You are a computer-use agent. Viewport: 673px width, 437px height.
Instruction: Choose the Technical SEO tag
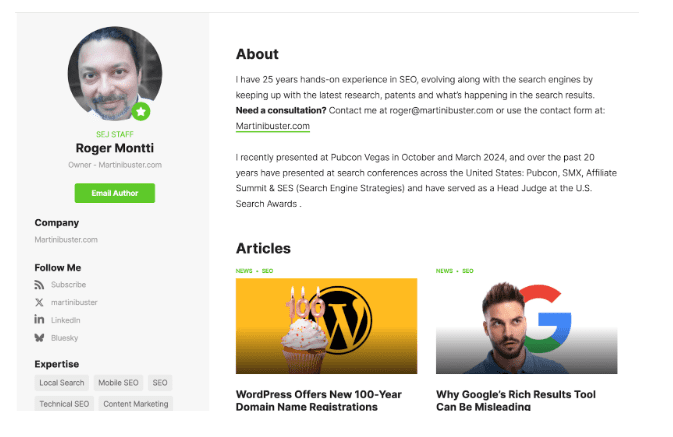(64, 404)
